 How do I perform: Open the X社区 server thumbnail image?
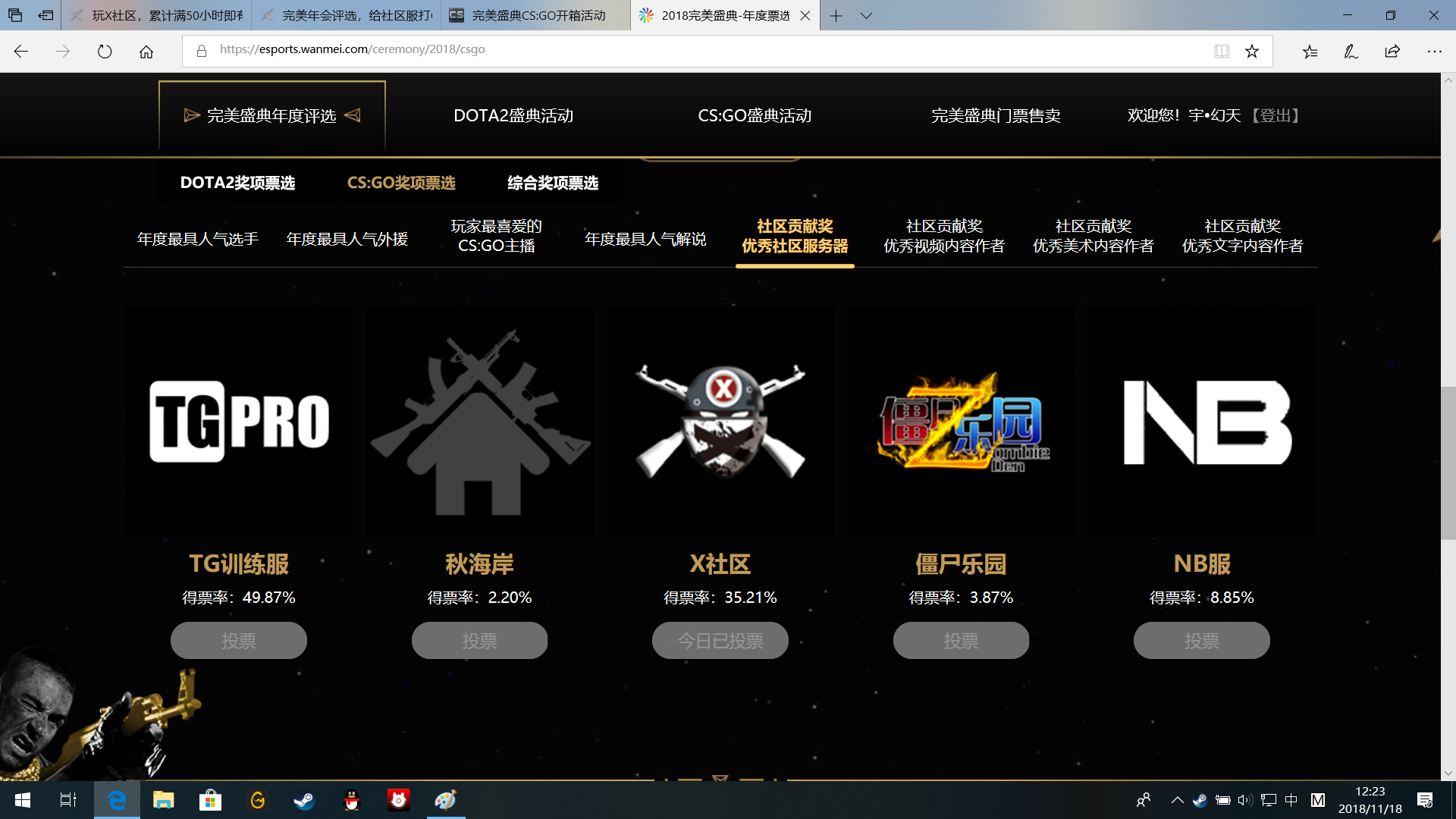pyautogui.click(x=719, y=421)
